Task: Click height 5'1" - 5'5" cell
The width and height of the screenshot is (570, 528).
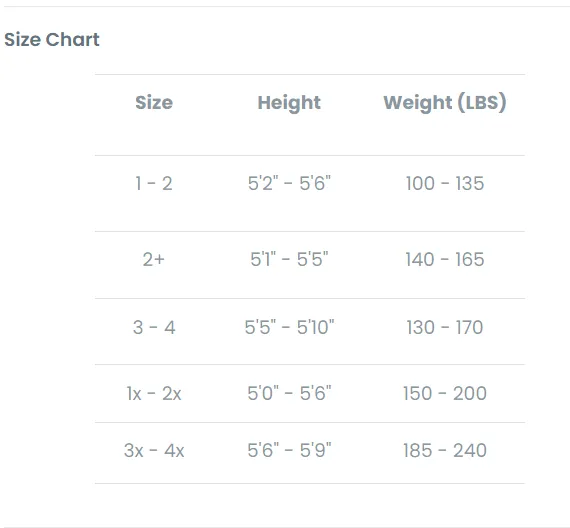Action: (x=289, y=259)
